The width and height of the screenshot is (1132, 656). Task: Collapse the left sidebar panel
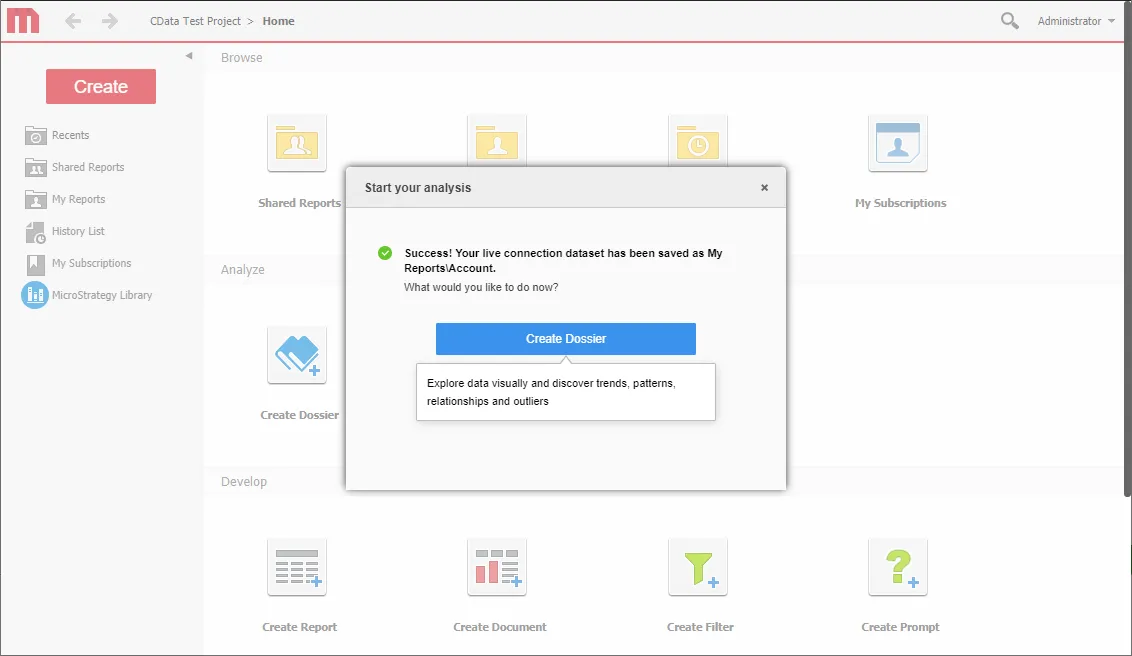pyautogui.click(x=188, y=56)
